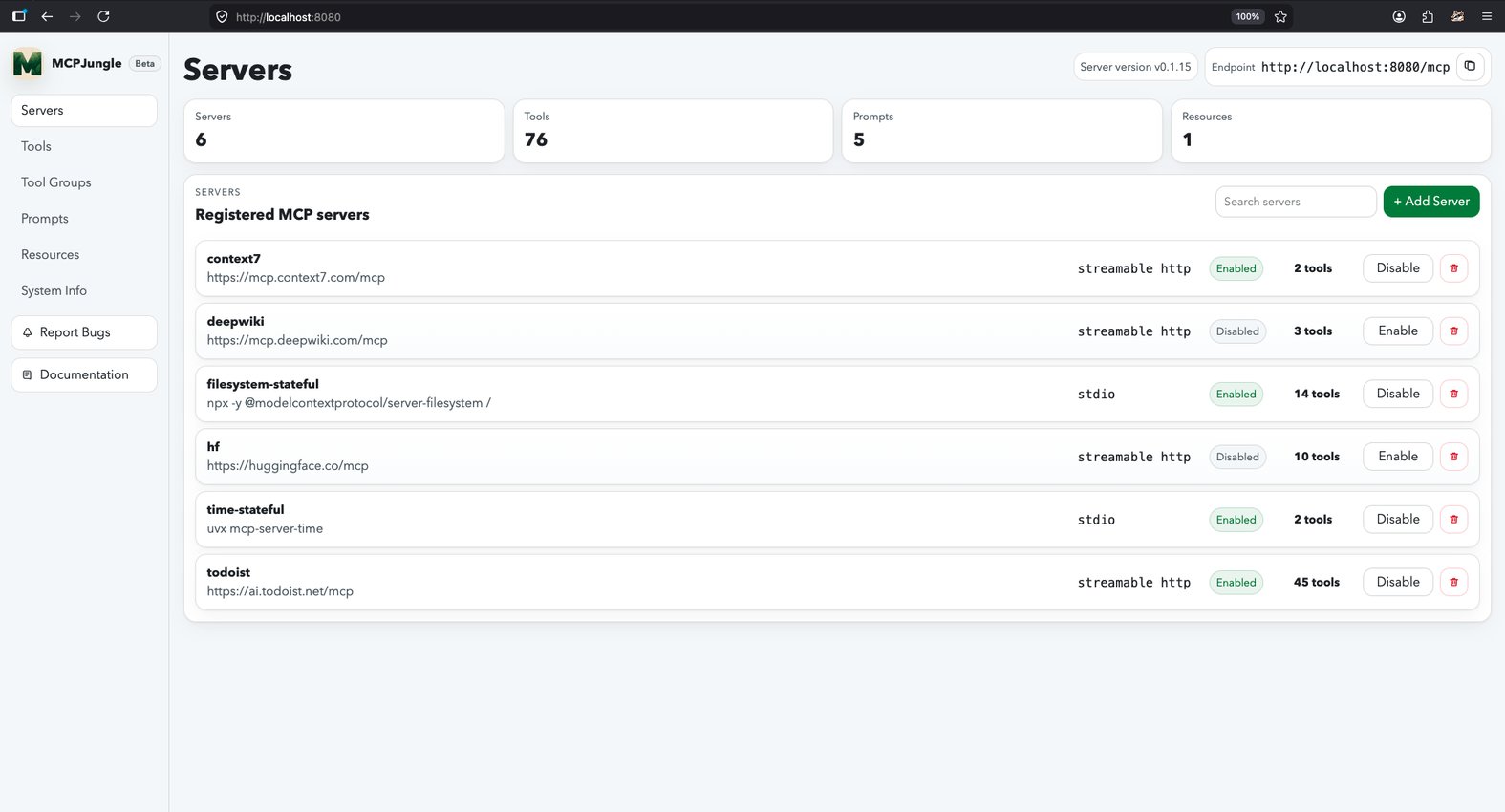
Task: Click the https://mcp.context7.com/mcp URL
Action: 296,278
